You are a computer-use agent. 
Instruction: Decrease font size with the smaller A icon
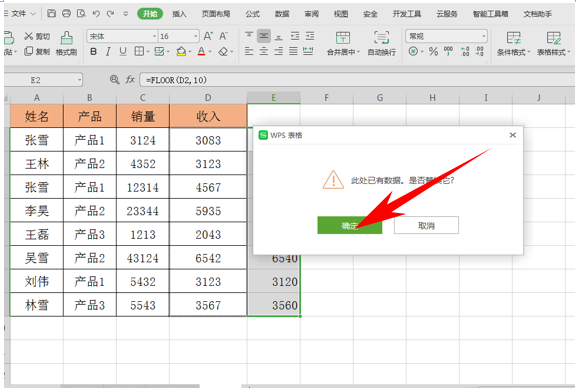coord(223,36)
